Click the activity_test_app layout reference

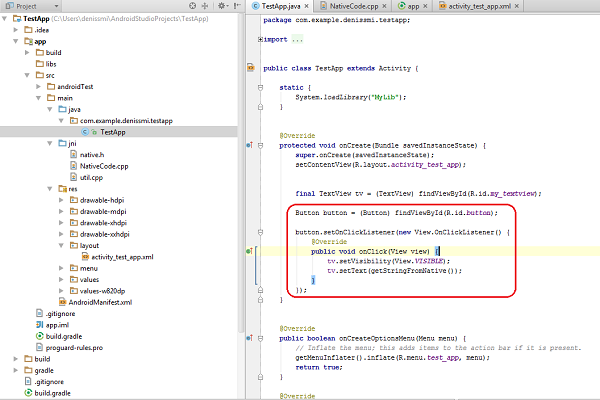tap(425, 165)
